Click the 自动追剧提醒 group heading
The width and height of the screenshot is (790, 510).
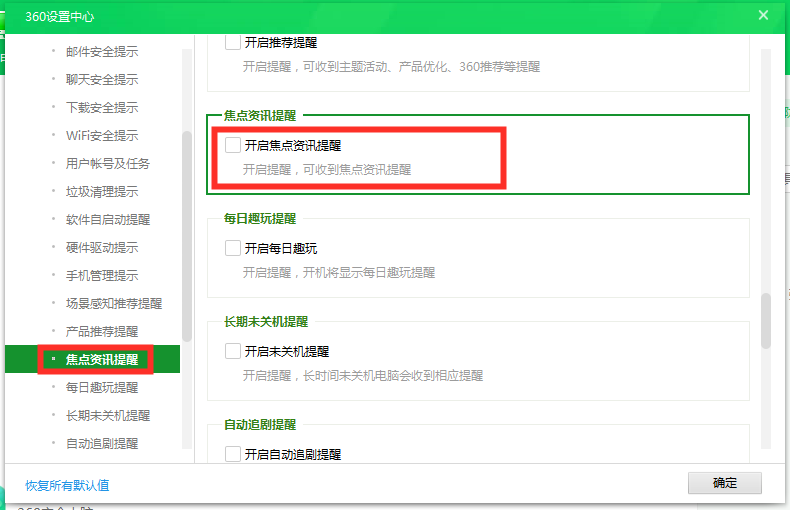pyautogui.click(x=260, y=425)
